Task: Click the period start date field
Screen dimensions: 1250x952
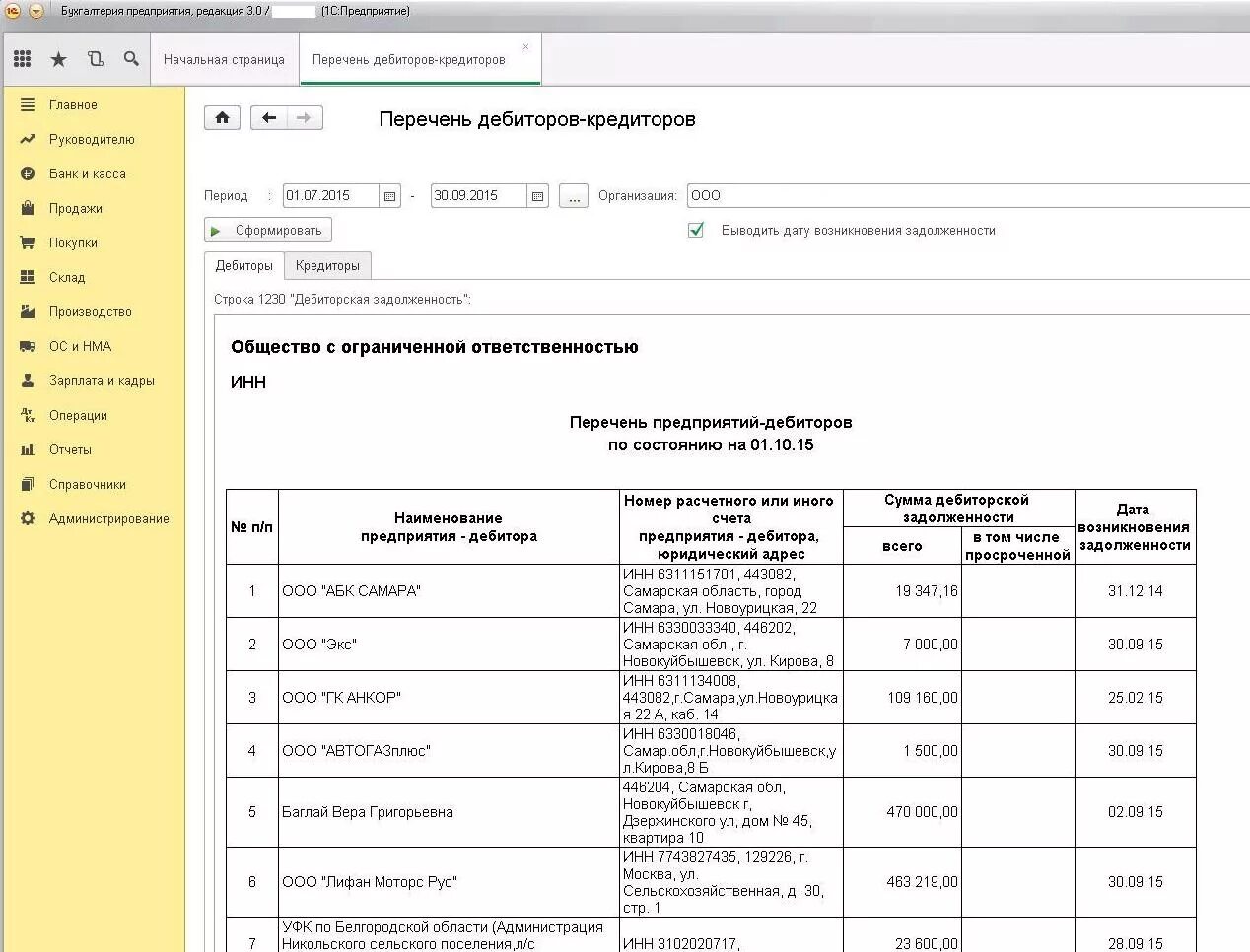Action: (331, 196)
